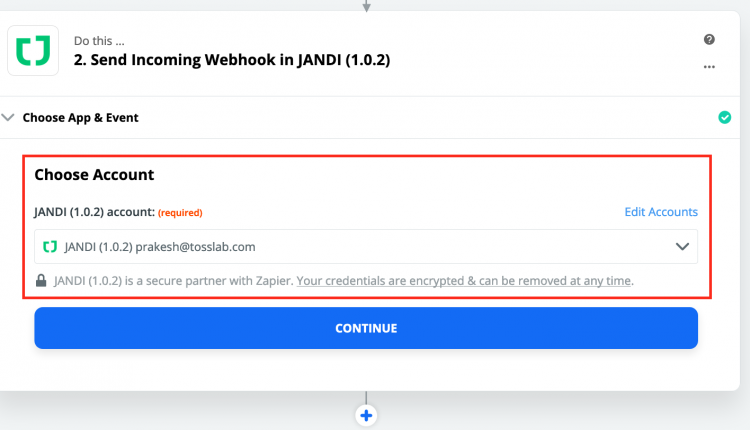Open help via question mark icon
This screenshot has height=430, width=750.
(x=709, y=39)
